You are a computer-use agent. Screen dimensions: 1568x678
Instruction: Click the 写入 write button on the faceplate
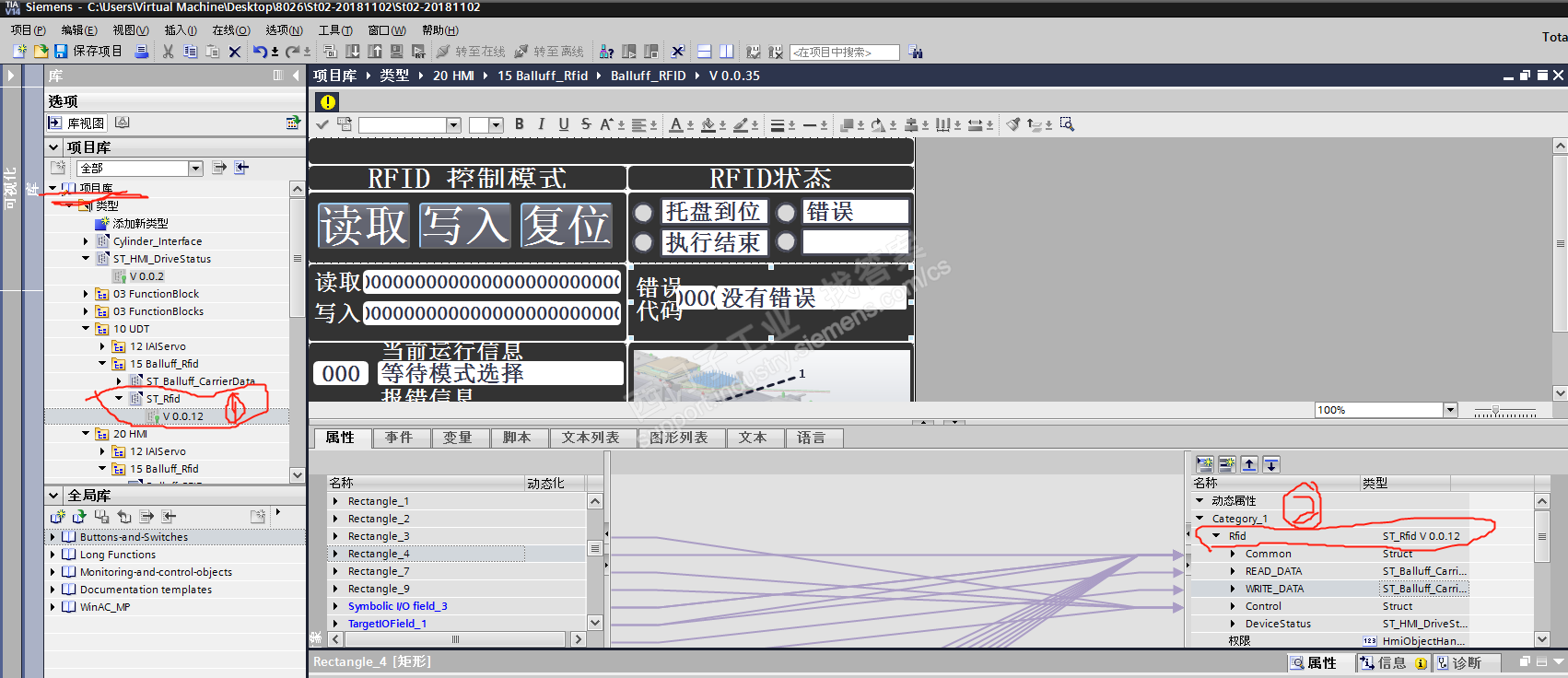pos(465,226)
